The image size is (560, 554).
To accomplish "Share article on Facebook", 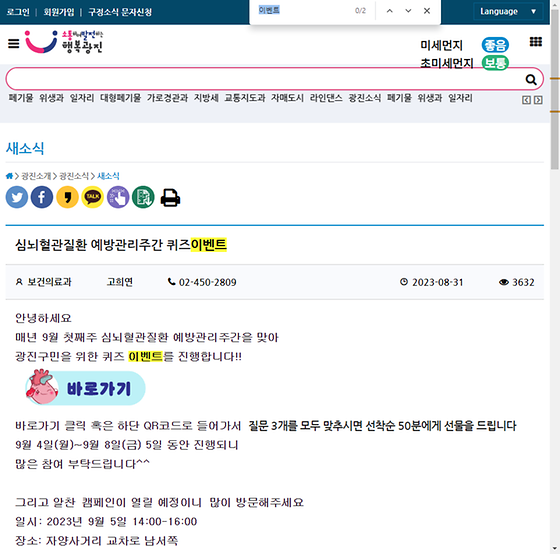I will click(42, 197).
